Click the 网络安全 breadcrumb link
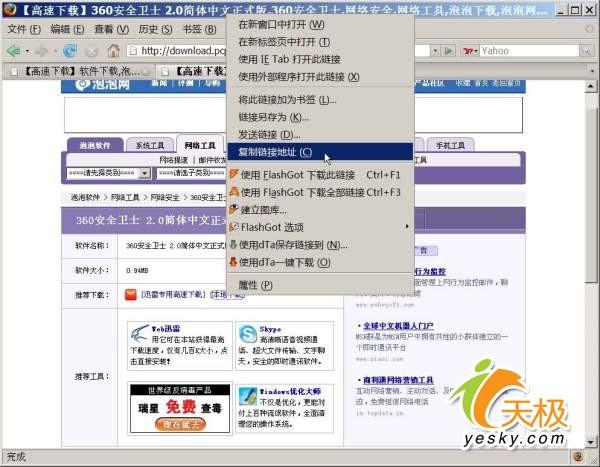 pos(165,198)
